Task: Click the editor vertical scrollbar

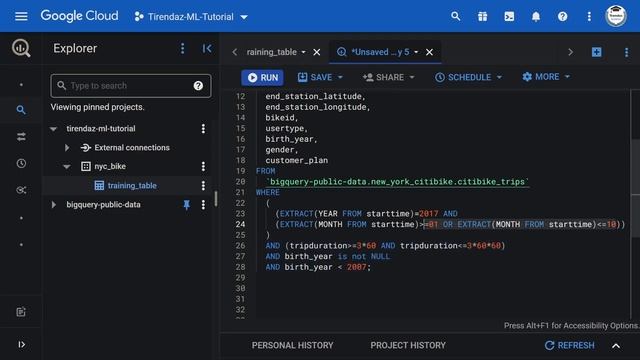Action: click(635, 188)
